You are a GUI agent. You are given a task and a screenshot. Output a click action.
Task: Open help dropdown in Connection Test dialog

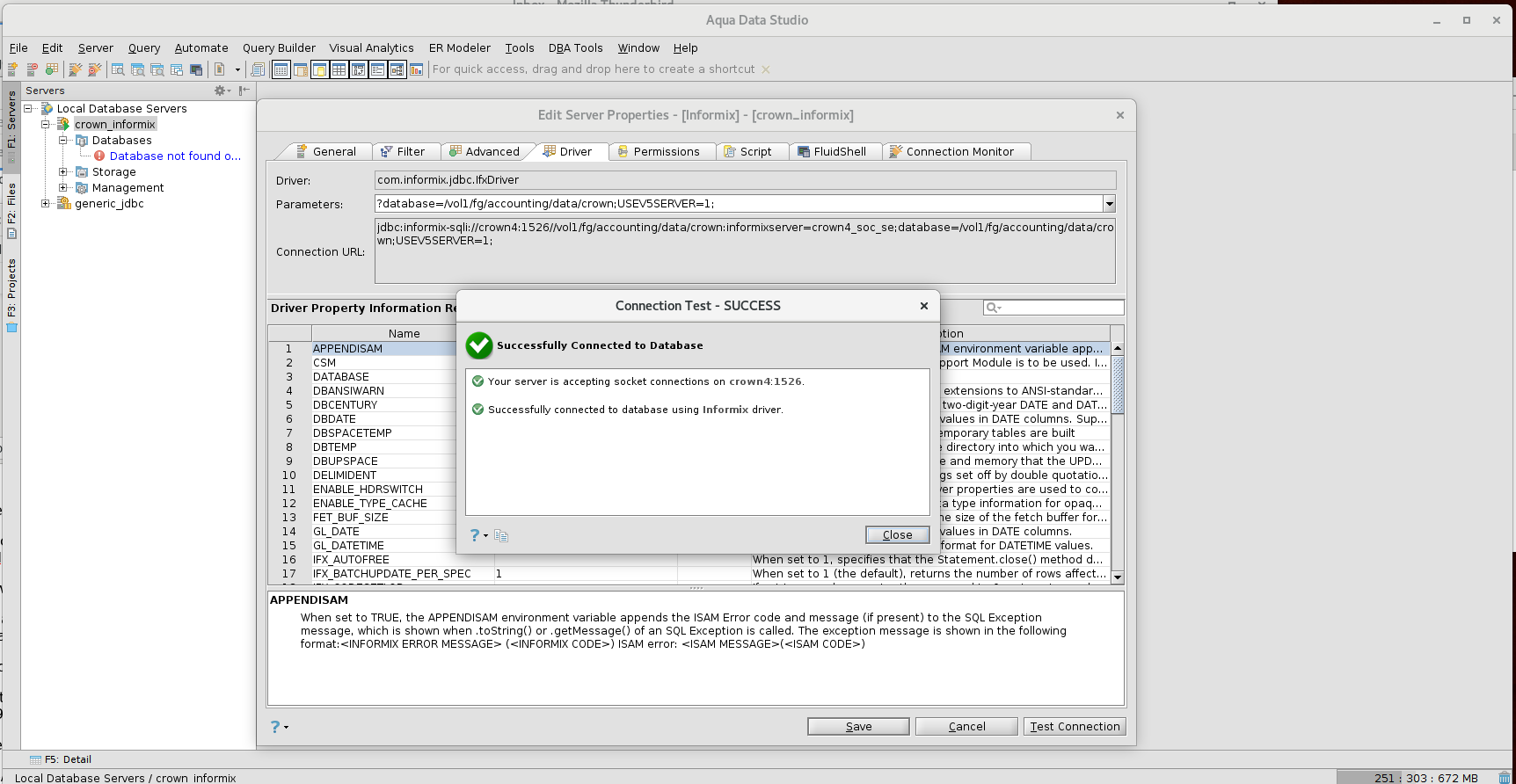(478, 535)
